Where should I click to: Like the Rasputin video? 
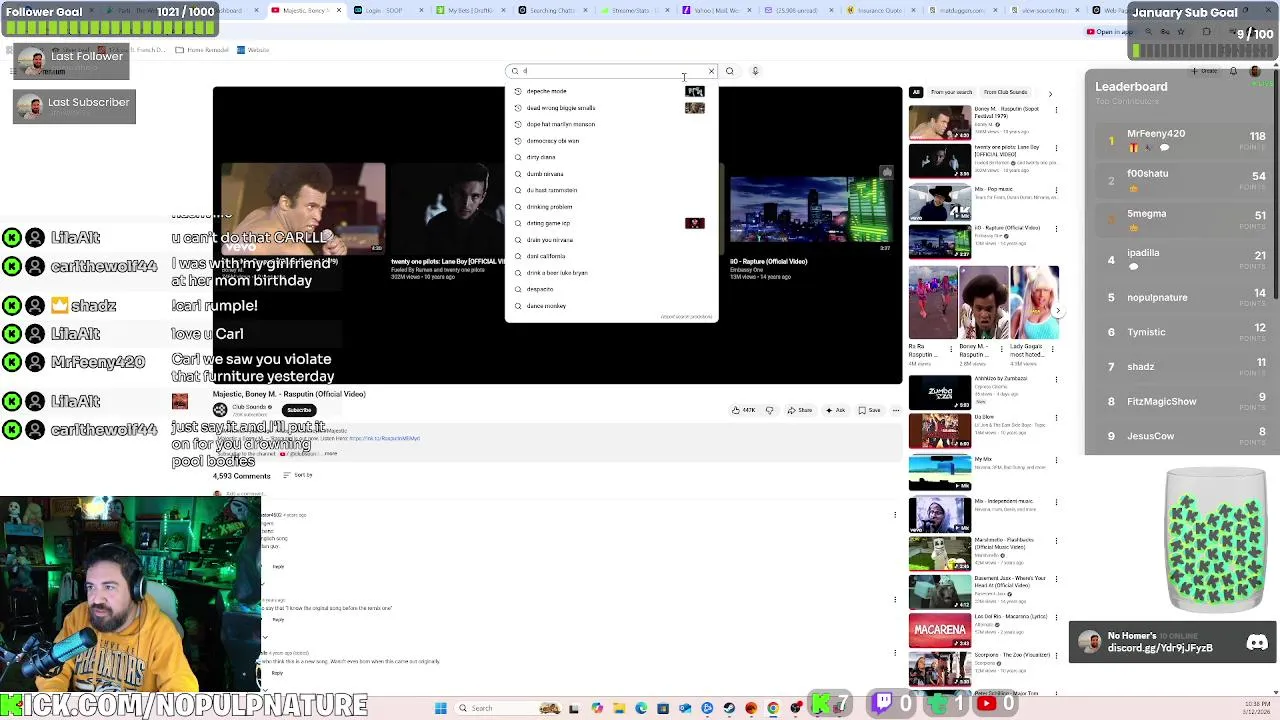click(743, 410)
